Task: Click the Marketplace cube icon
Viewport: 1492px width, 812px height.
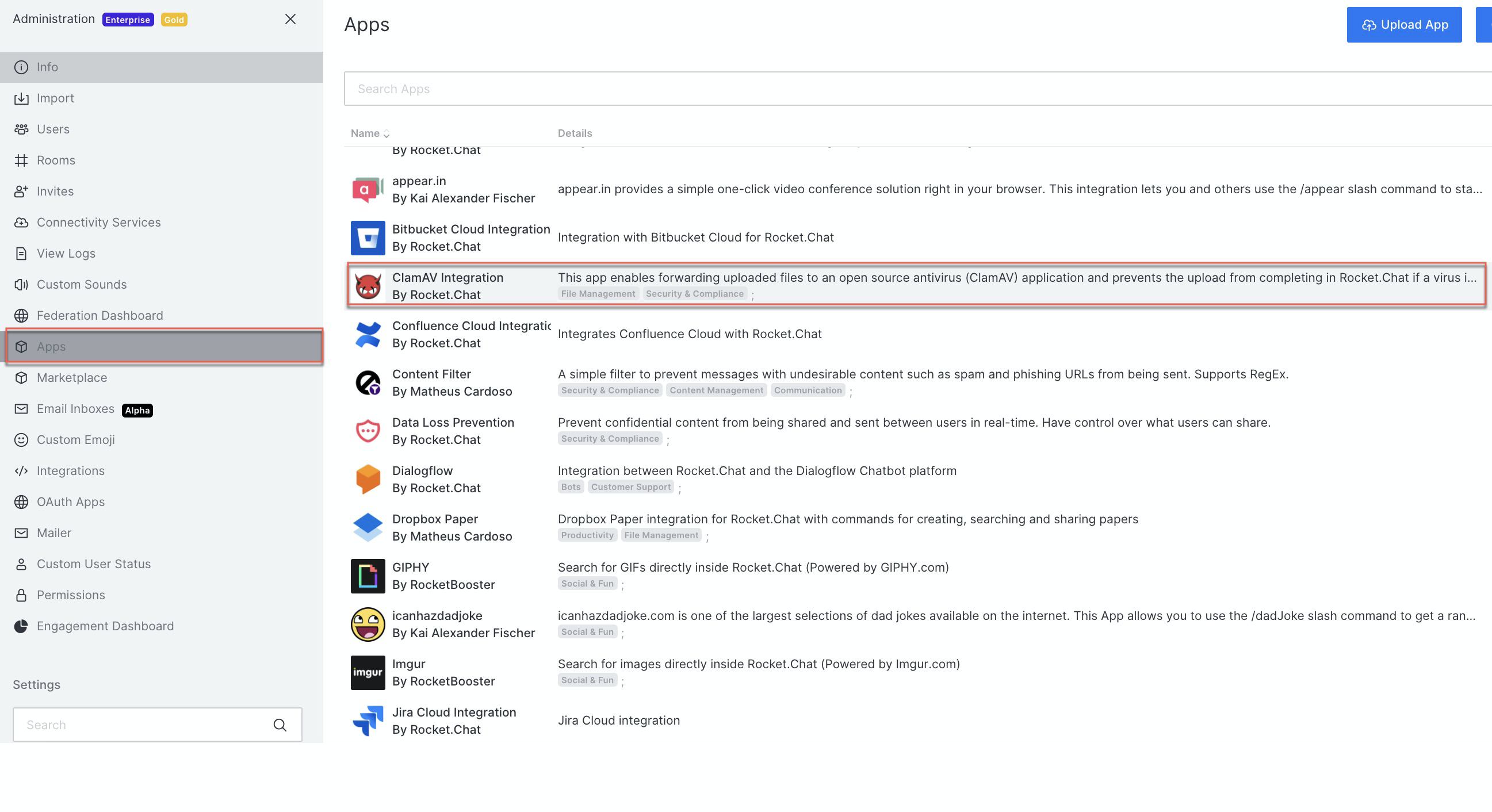Action: (x=21, y=378)
